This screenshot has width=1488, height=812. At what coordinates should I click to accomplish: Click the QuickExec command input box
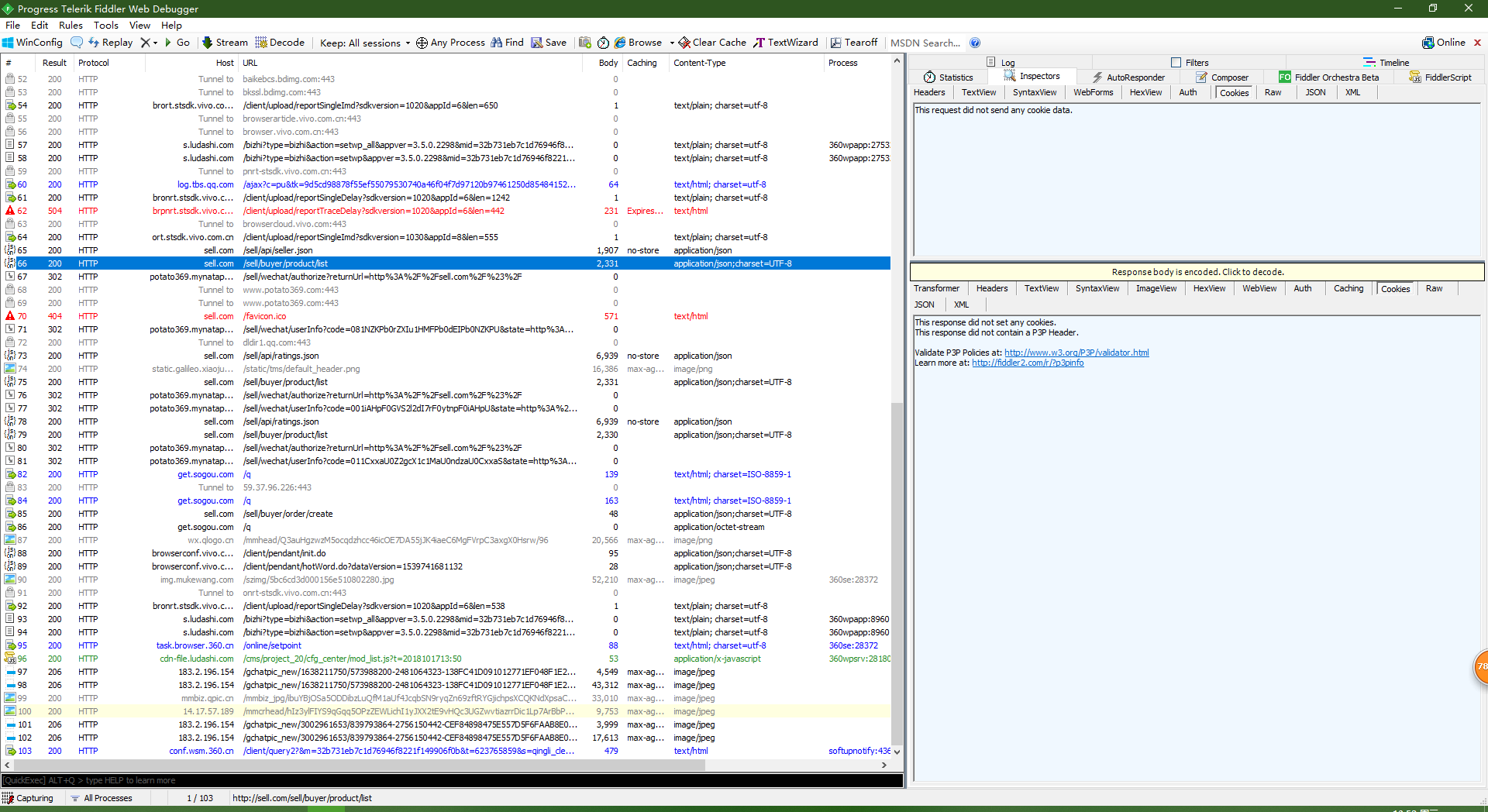[452, 780]
